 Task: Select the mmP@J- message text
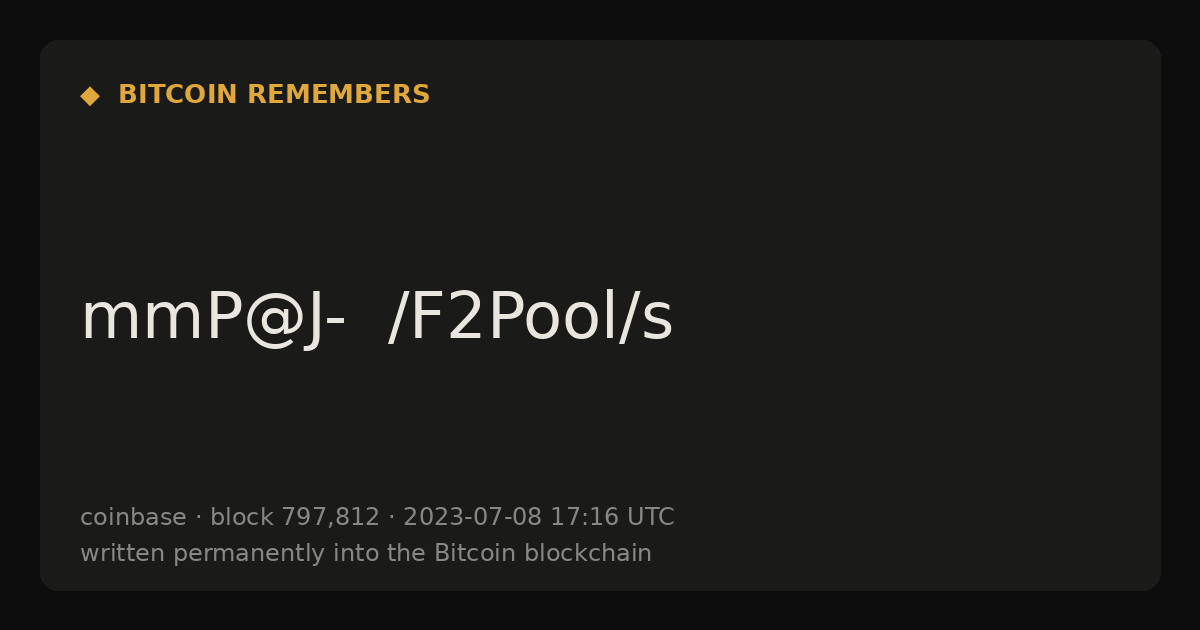click(213, 319)
